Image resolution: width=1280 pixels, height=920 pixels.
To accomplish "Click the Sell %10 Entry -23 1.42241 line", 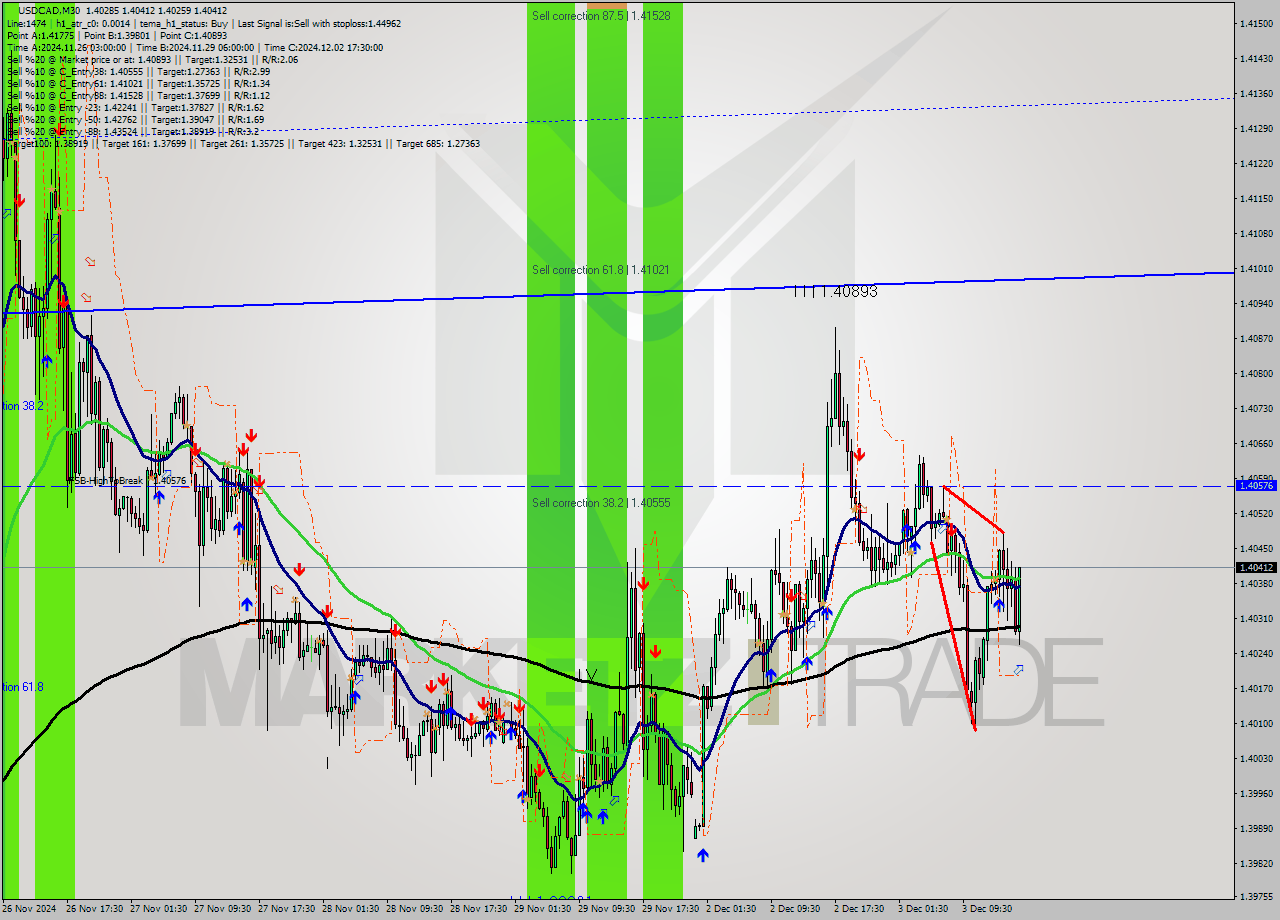I will tap(135, 106).
